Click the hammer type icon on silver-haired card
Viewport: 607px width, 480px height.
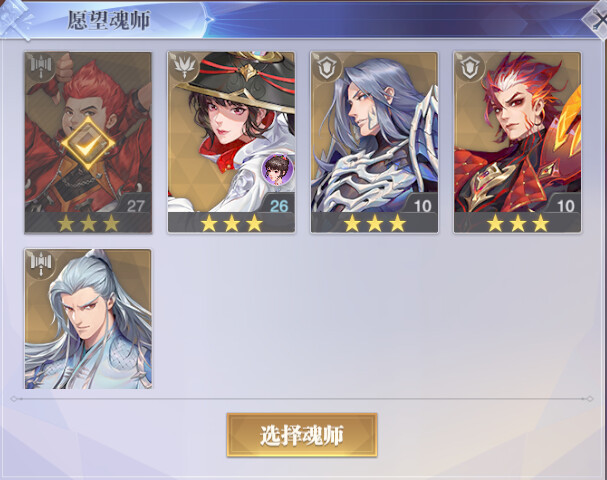point(41,264)
